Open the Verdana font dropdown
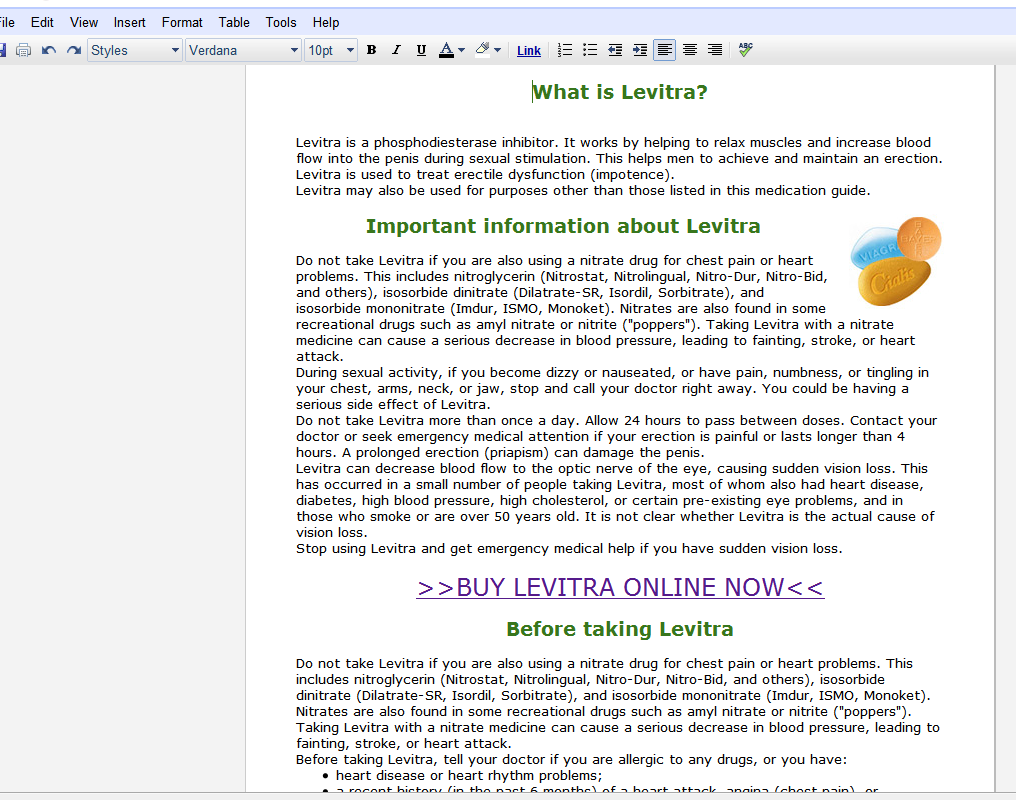Screen dimensions: 1016x800 [243, 51]
